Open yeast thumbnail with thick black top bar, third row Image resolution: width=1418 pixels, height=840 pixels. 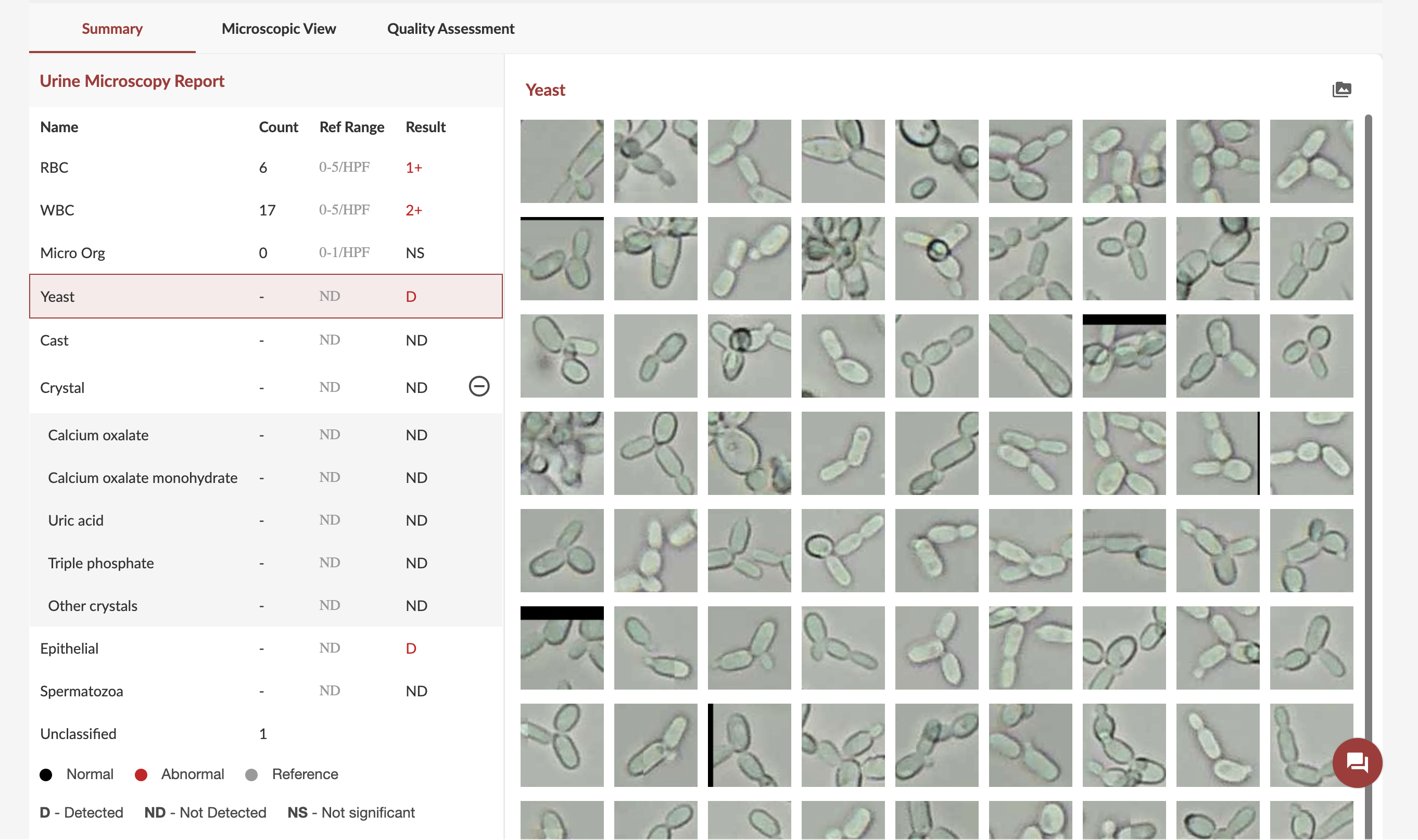[x=1124, y=356]
